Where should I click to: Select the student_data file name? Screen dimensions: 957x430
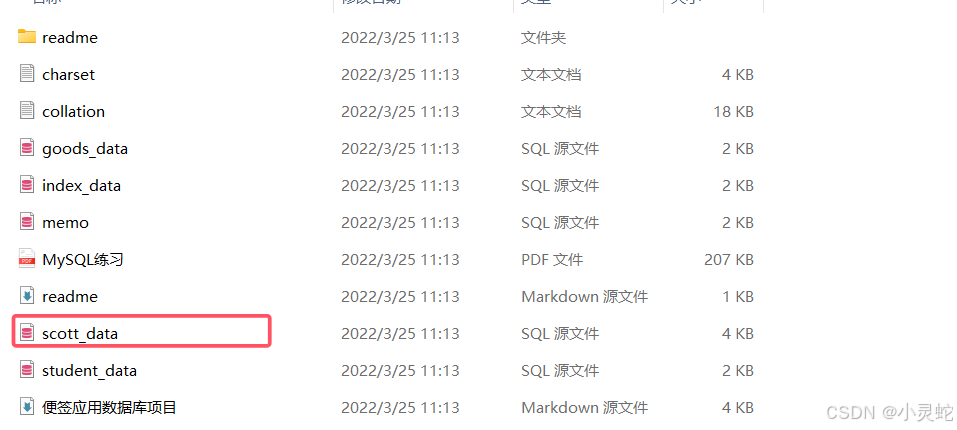pos(89,370)
